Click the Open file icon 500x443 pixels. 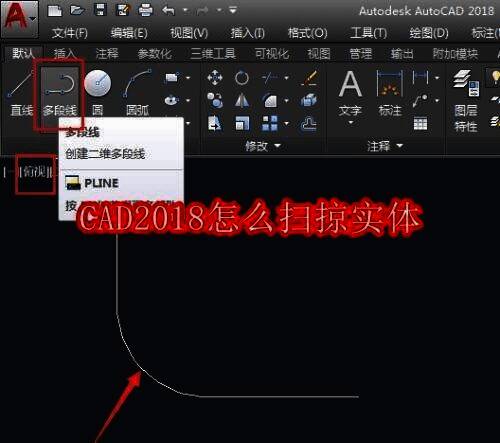[77, 11]
